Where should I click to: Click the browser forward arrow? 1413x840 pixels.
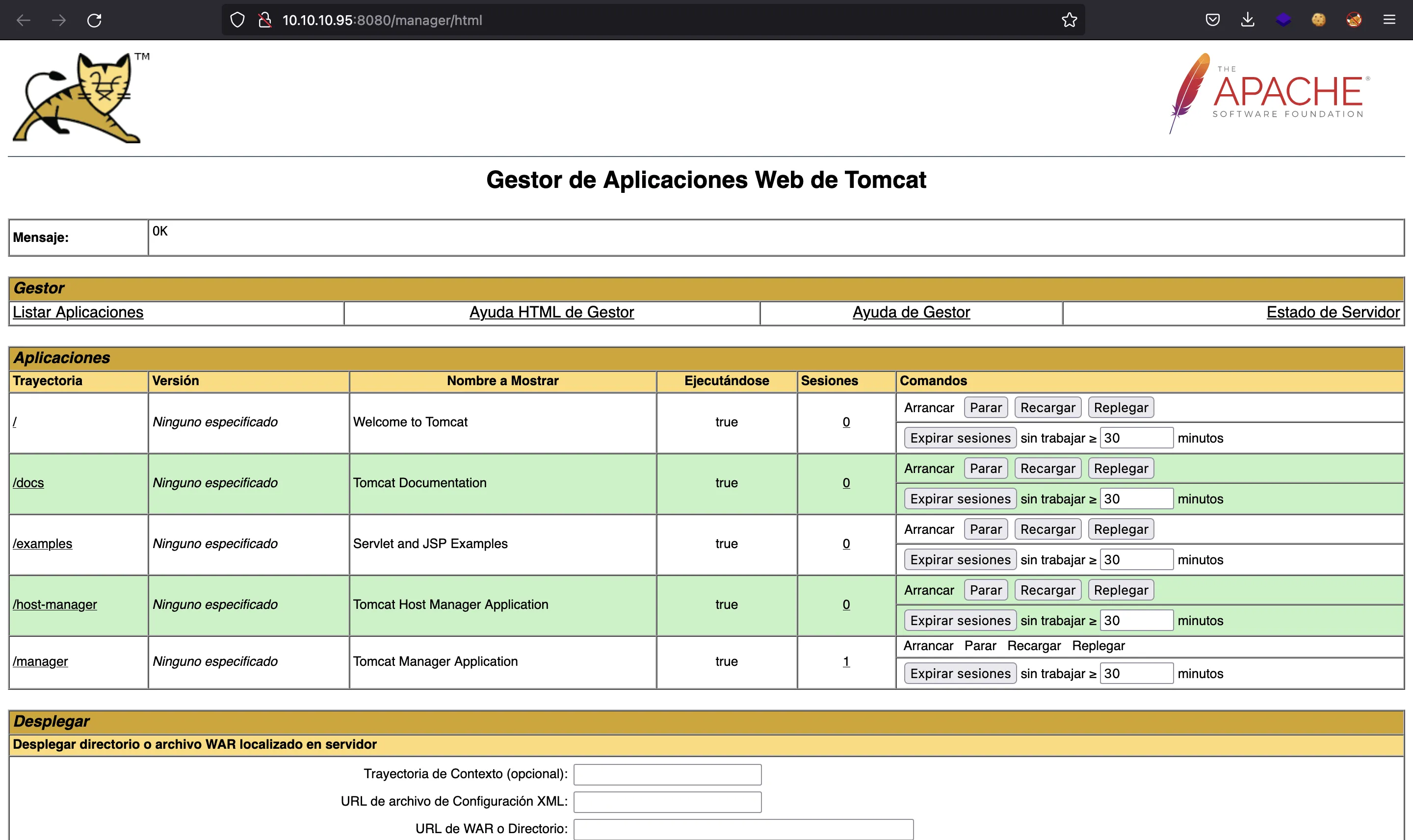(59, 21)
